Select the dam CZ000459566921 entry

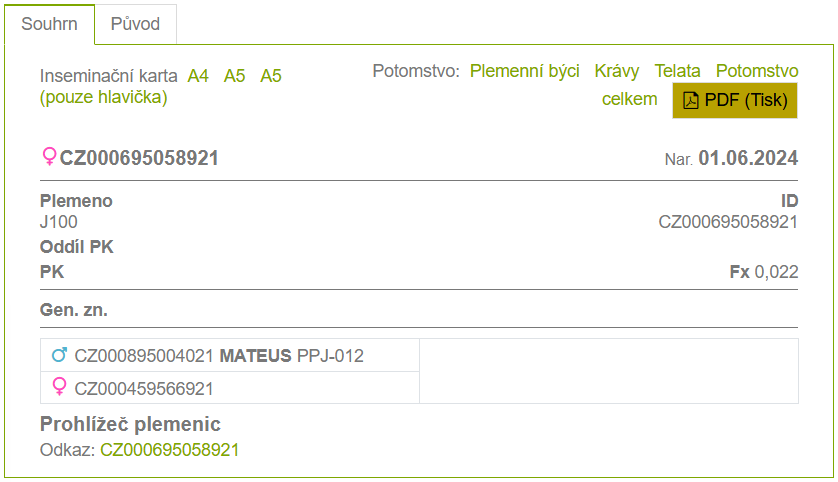click(144, 388)
